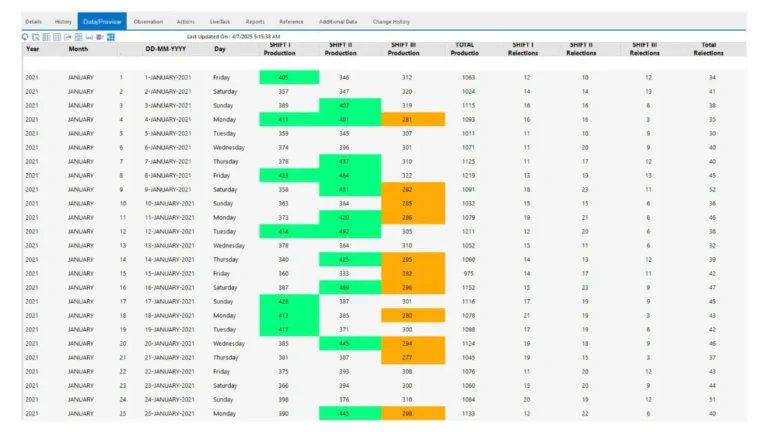Image resolution: width=768 pixels, height=432 pixels.
Task: Click the highlighted blue grid toolbar icon
Action: tap(111, 37)
